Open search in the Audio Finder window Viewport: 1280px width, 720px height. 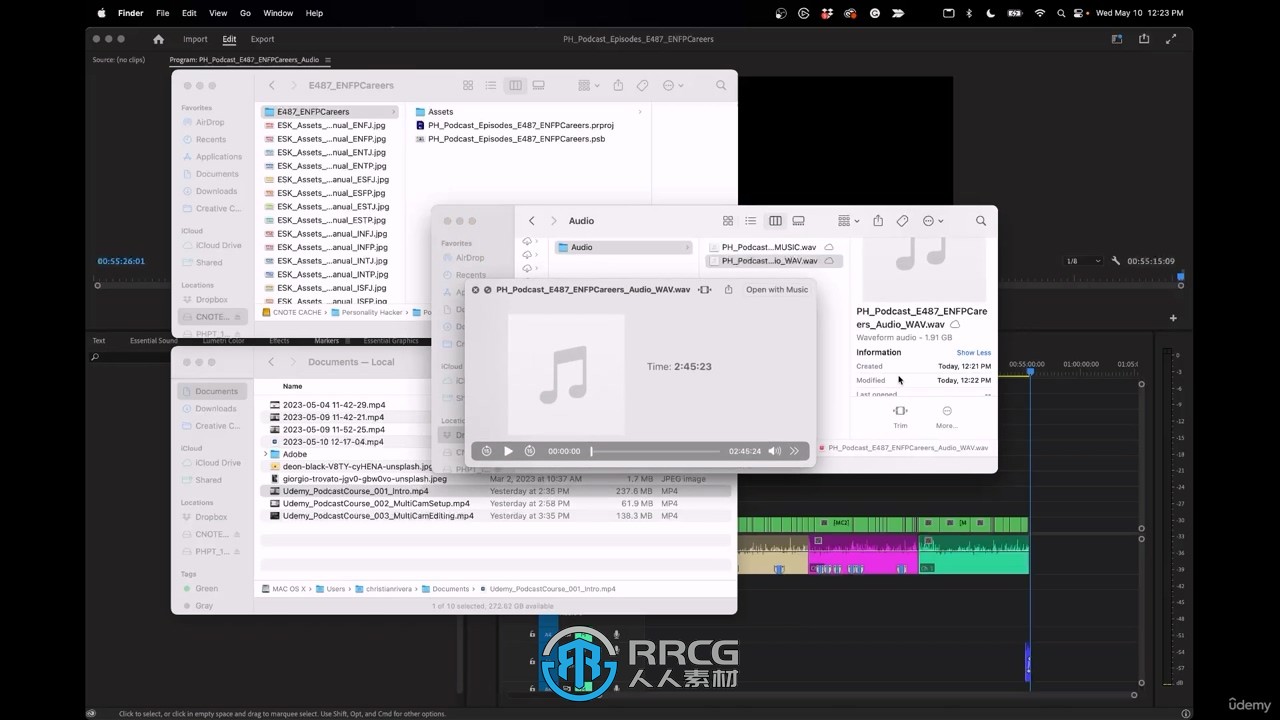[x=981, y=221]
